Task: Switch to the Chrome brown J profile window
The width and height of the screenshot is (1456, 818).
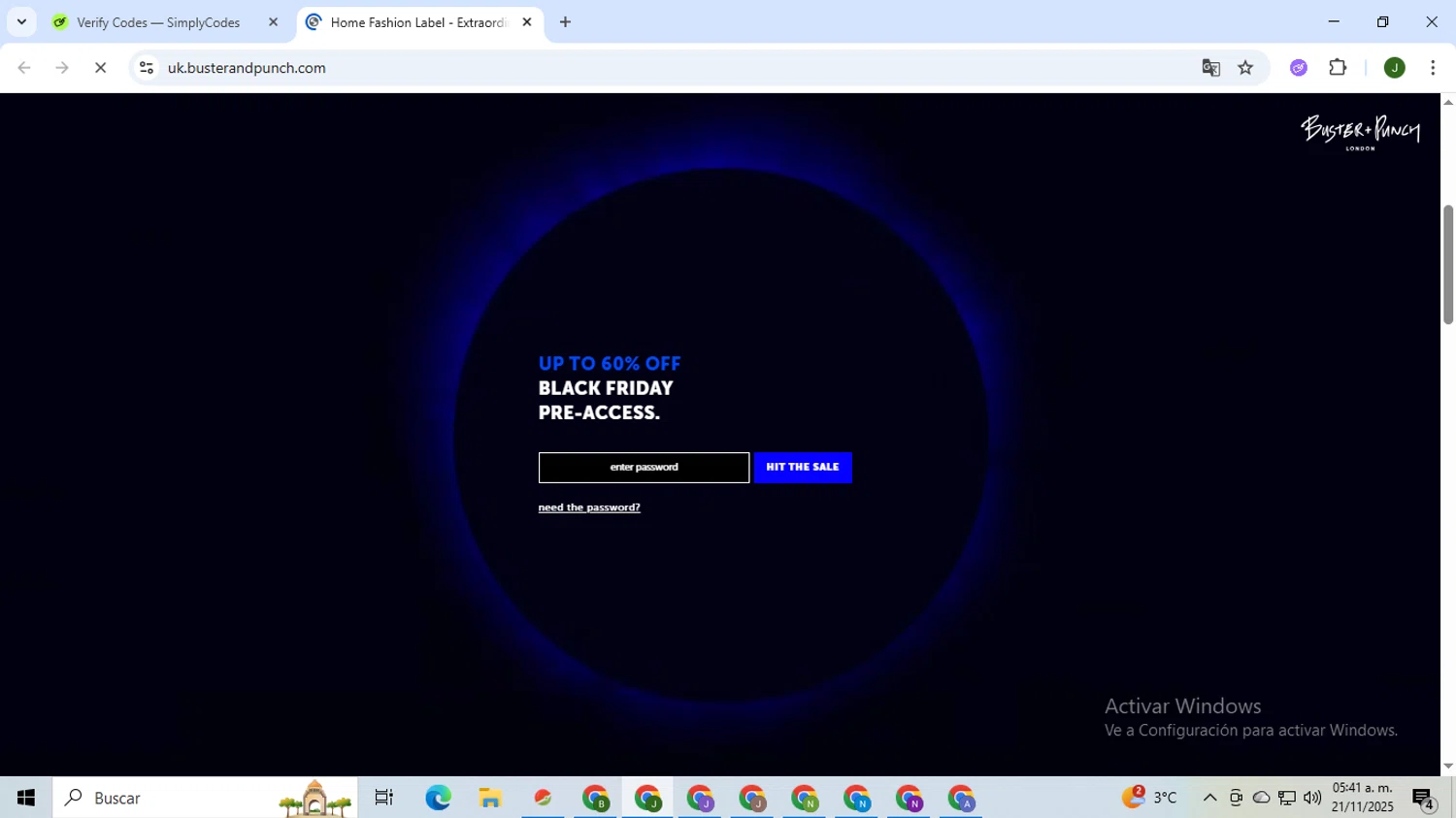Action: [752, 798]
